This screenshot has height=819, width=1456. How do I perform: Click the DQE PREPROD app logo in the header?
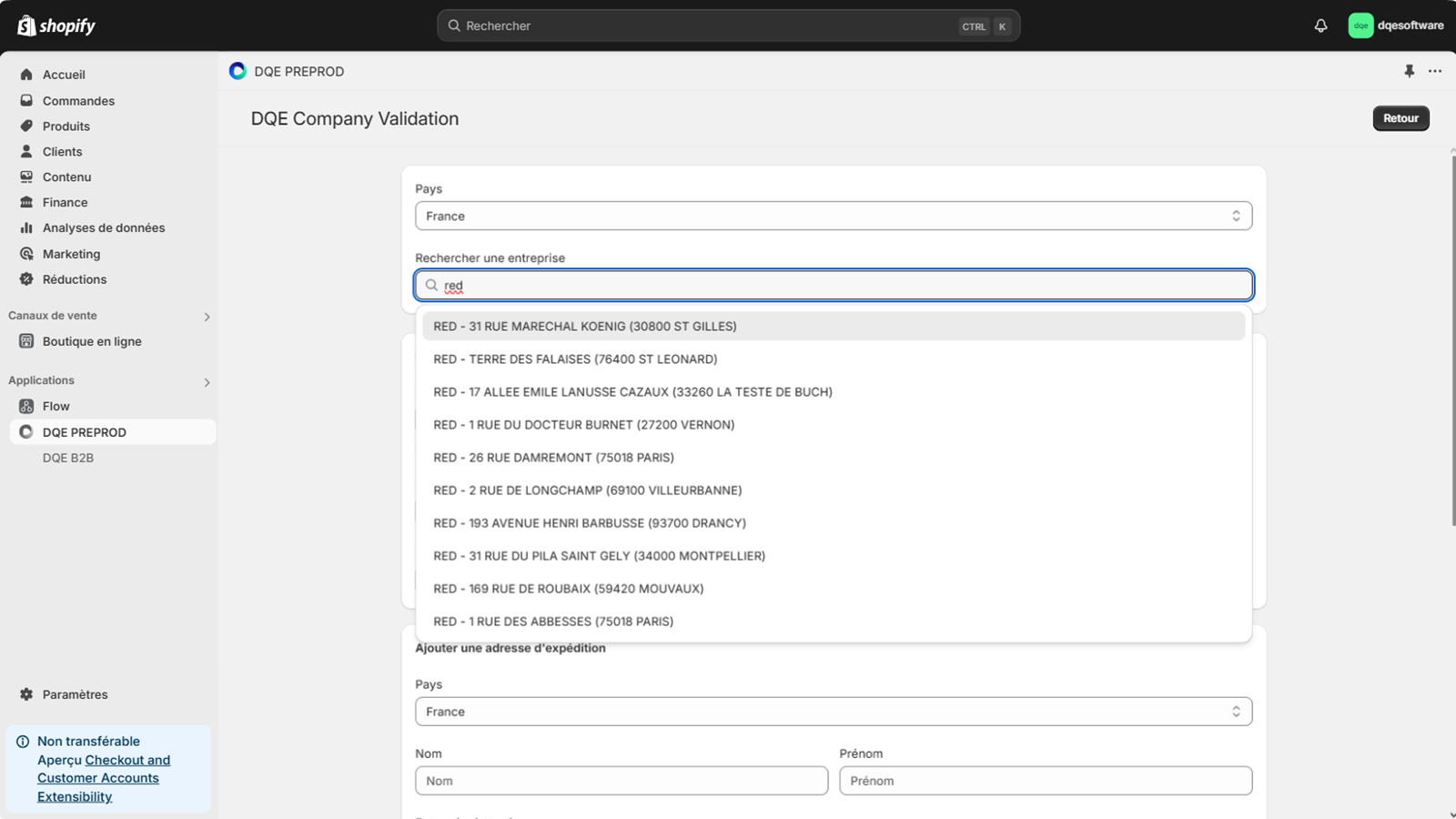click(238, 71)
